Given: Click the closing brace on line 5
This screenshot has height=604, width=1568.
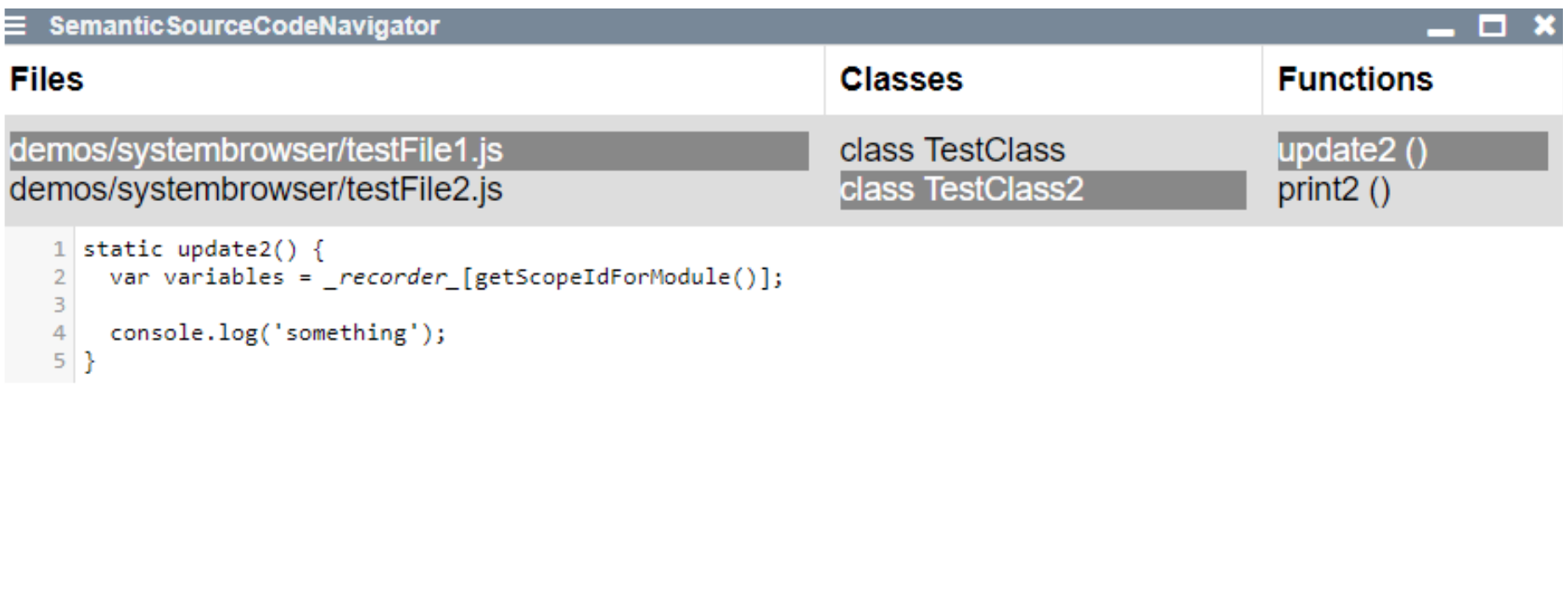Looking at the screenshot, I should tap(89, 361).
